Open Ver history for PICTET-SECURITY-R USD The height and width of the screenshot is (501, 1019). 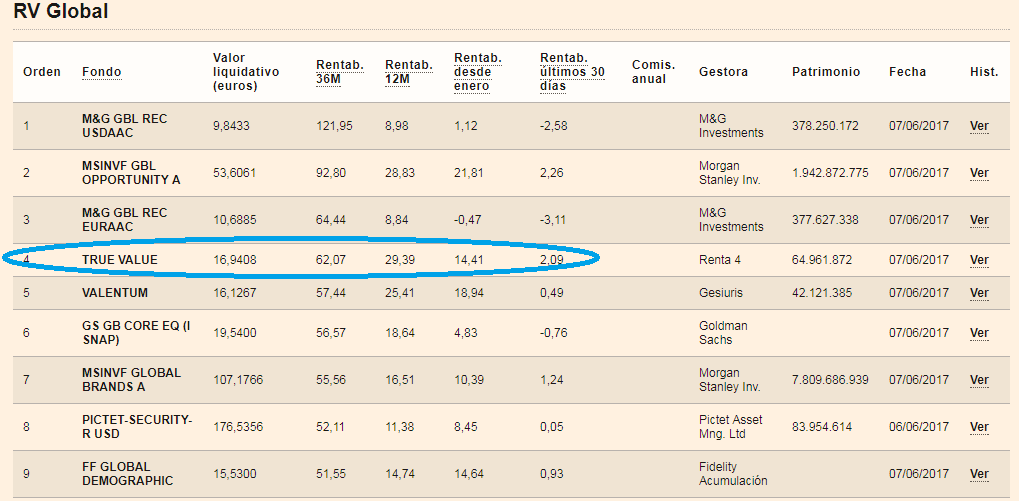pos(979,428)
